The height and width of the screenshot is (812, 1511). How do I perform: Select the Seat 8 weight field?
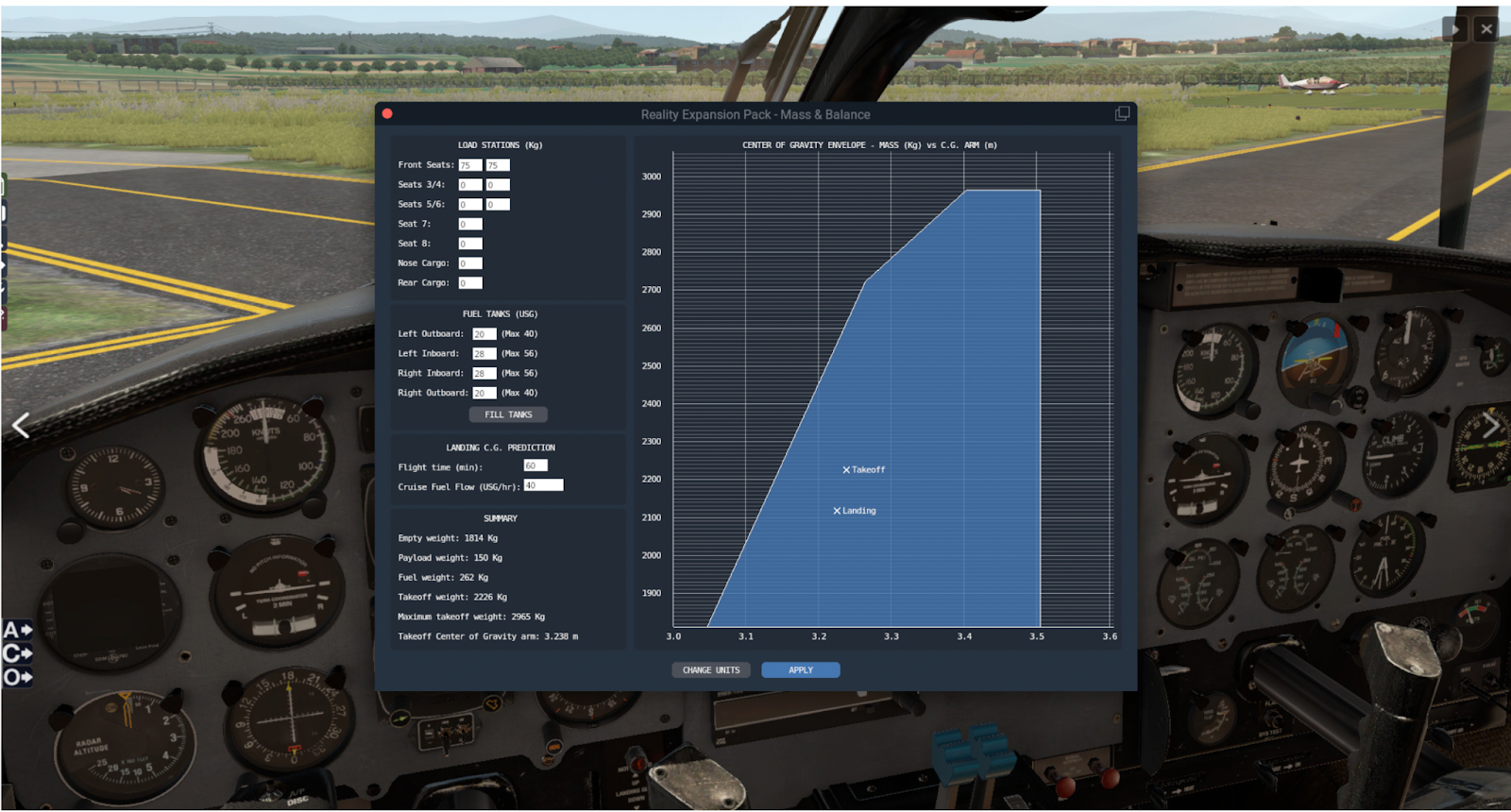pyautogui.click(x=470, y=244)
